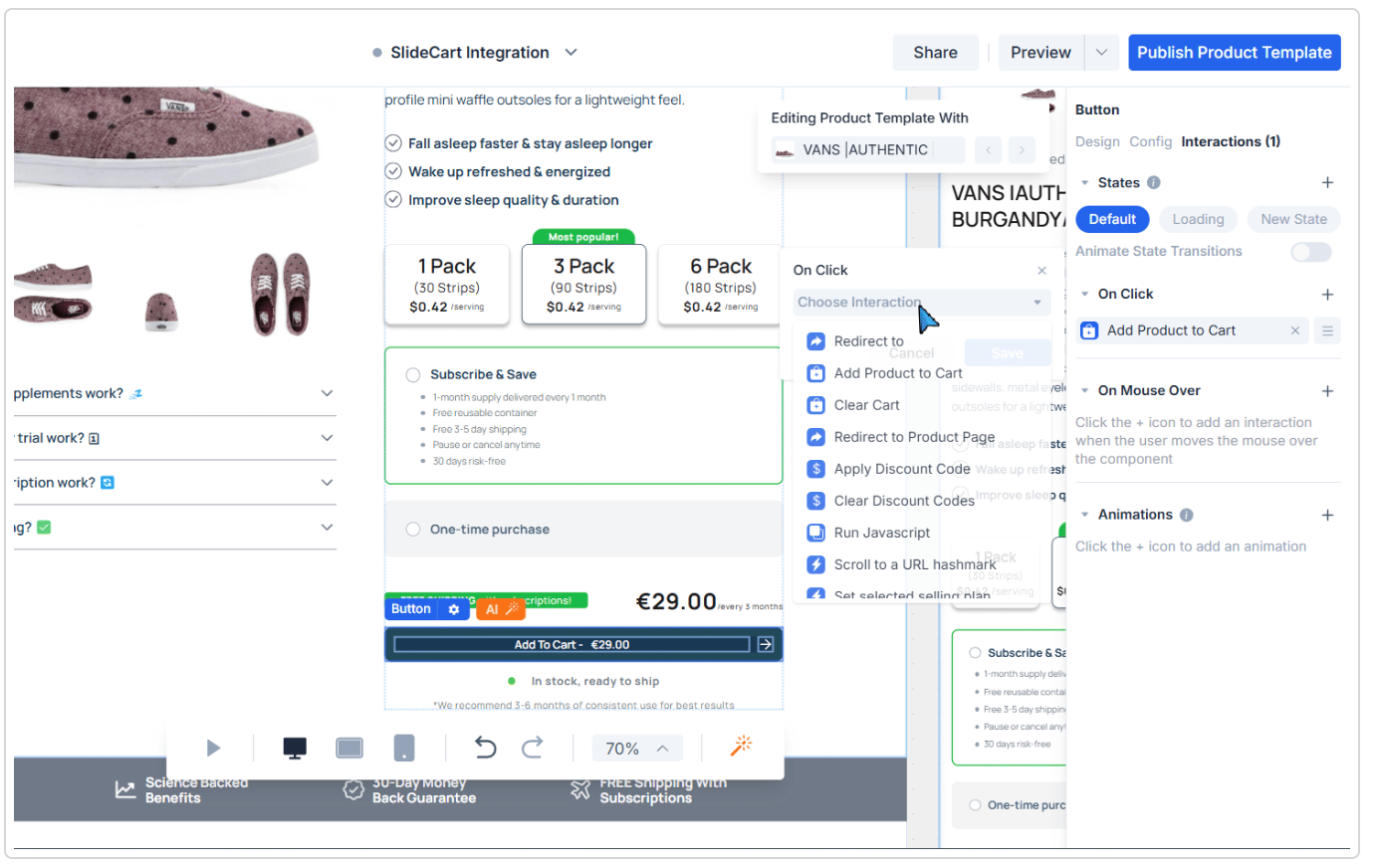Choose Run Javascript option

click(x=881, y=533)
